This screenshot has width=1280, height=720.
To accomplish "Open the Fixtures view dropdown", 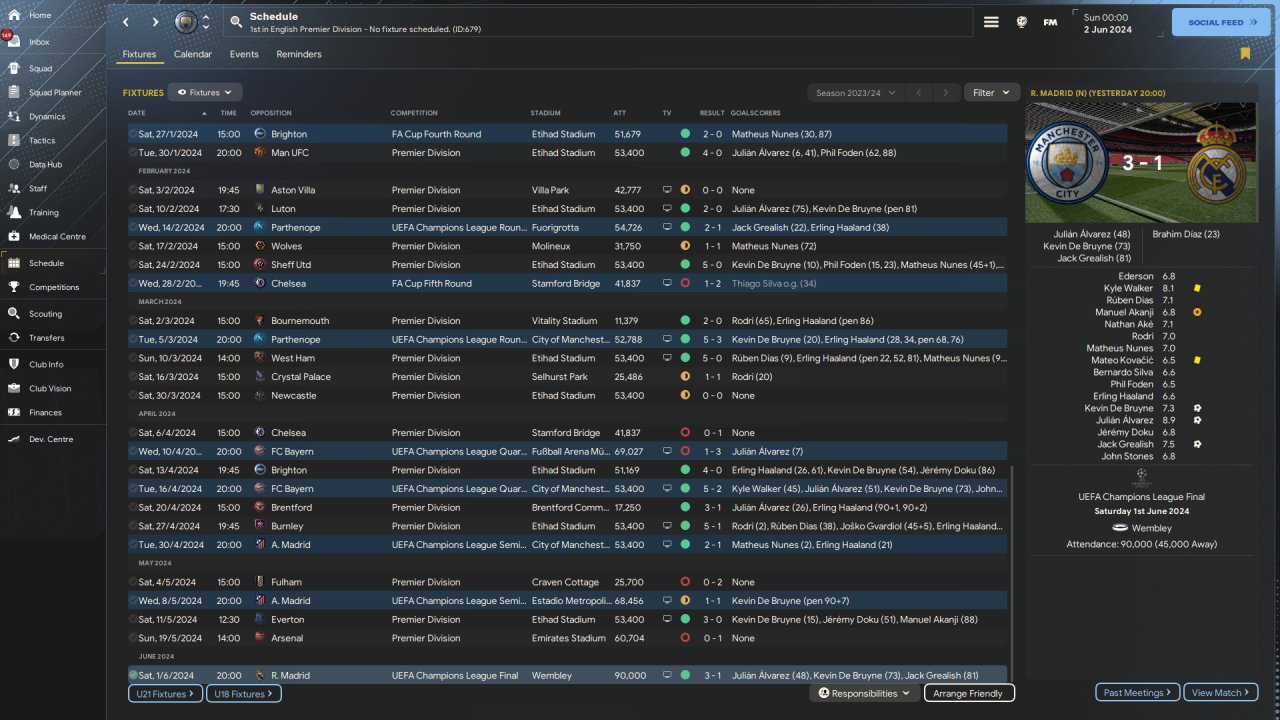I will (x=205, y=92).
